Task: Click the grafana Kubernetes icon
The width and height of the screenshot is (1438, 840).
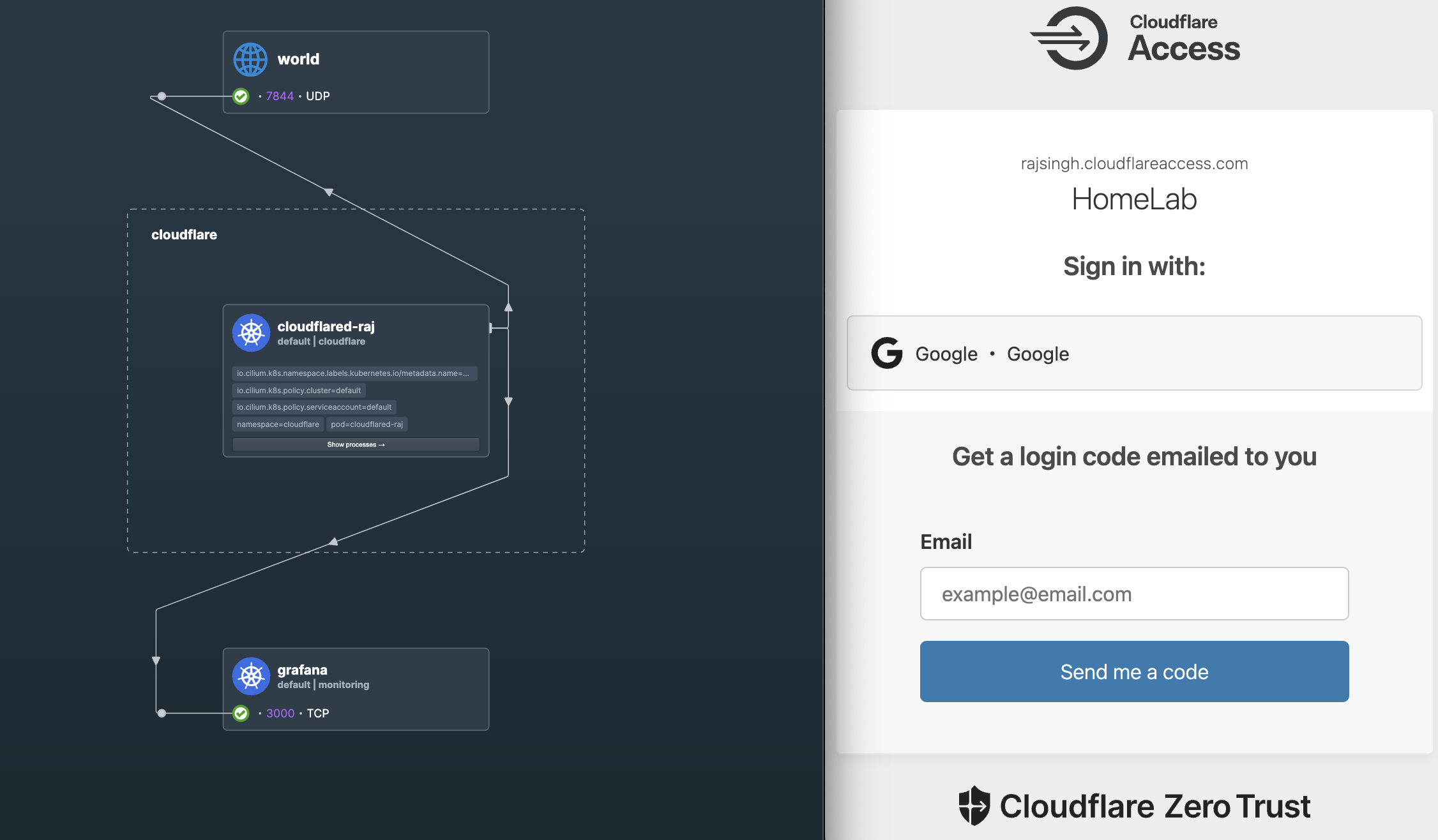Action: click(x=251, y=676)
